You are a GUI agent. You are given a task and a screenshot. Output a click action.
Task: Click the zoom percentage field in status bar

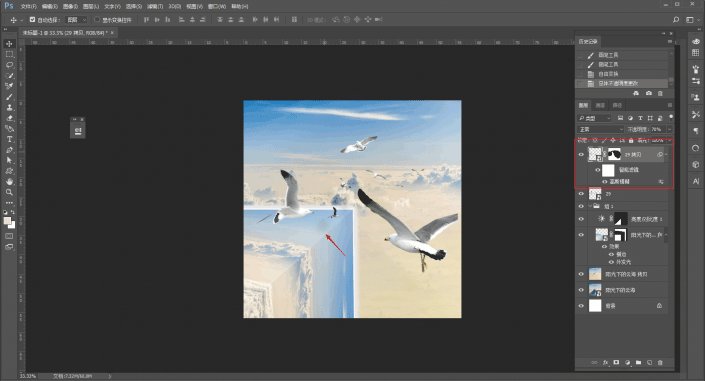[x=28, y=376]
